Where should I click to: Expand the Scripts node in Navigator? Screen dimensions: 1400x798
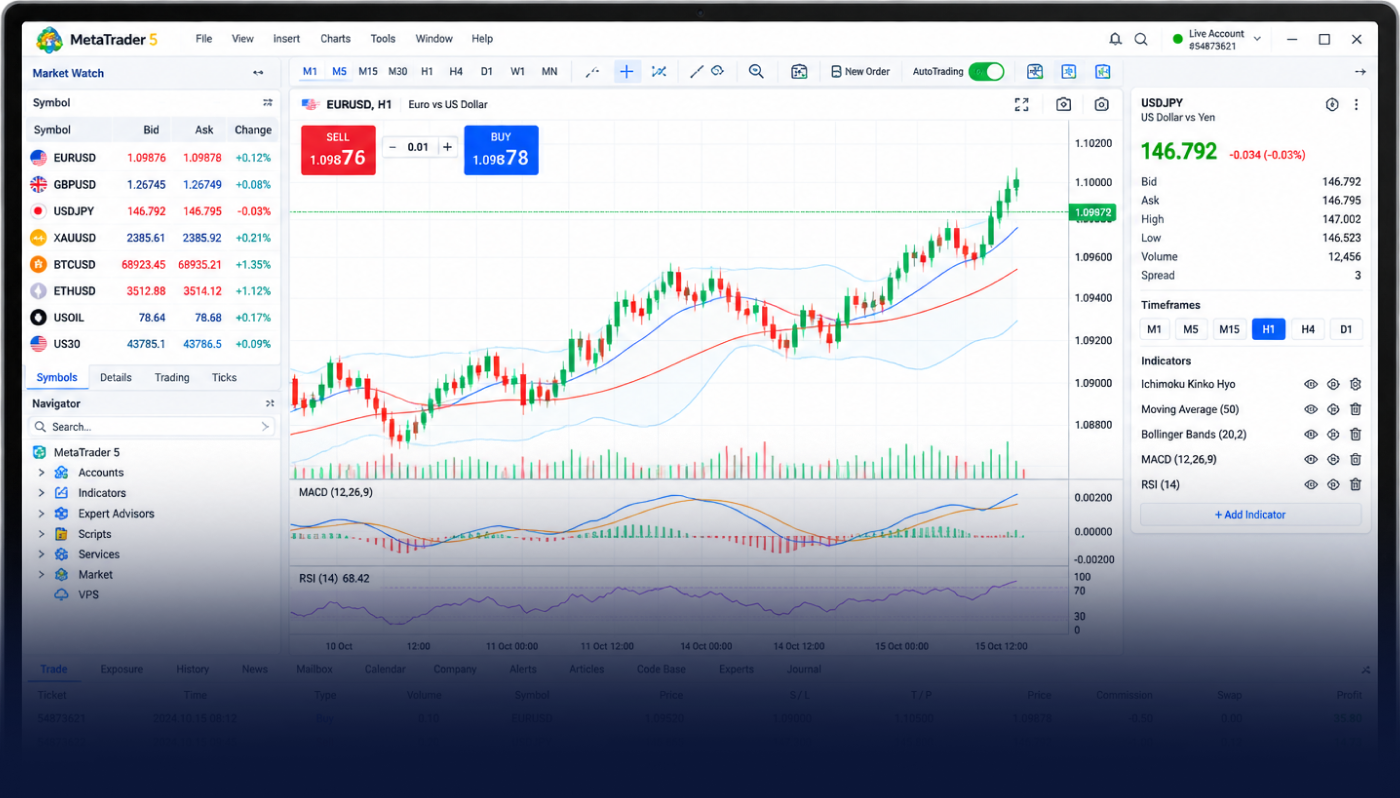tap(41, 534)
